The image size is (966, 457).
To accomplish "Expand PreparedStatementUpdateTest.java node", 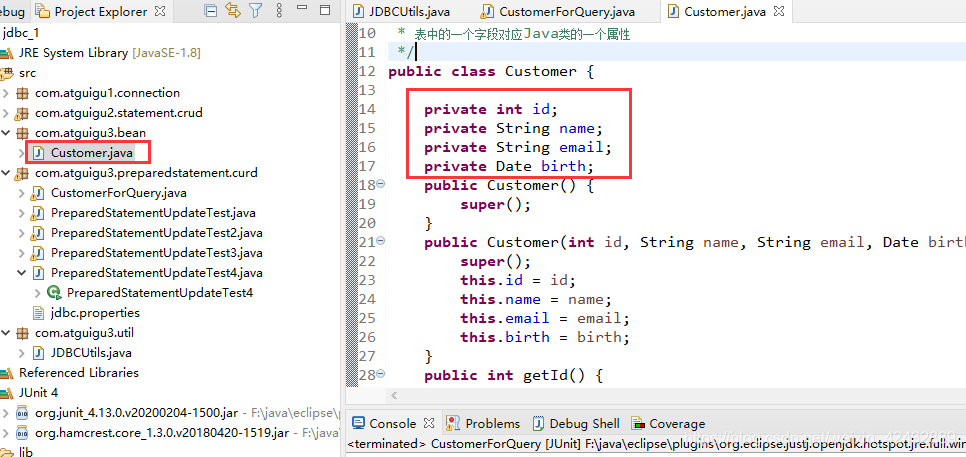I will pyautogui.click(x=22, y=213).
